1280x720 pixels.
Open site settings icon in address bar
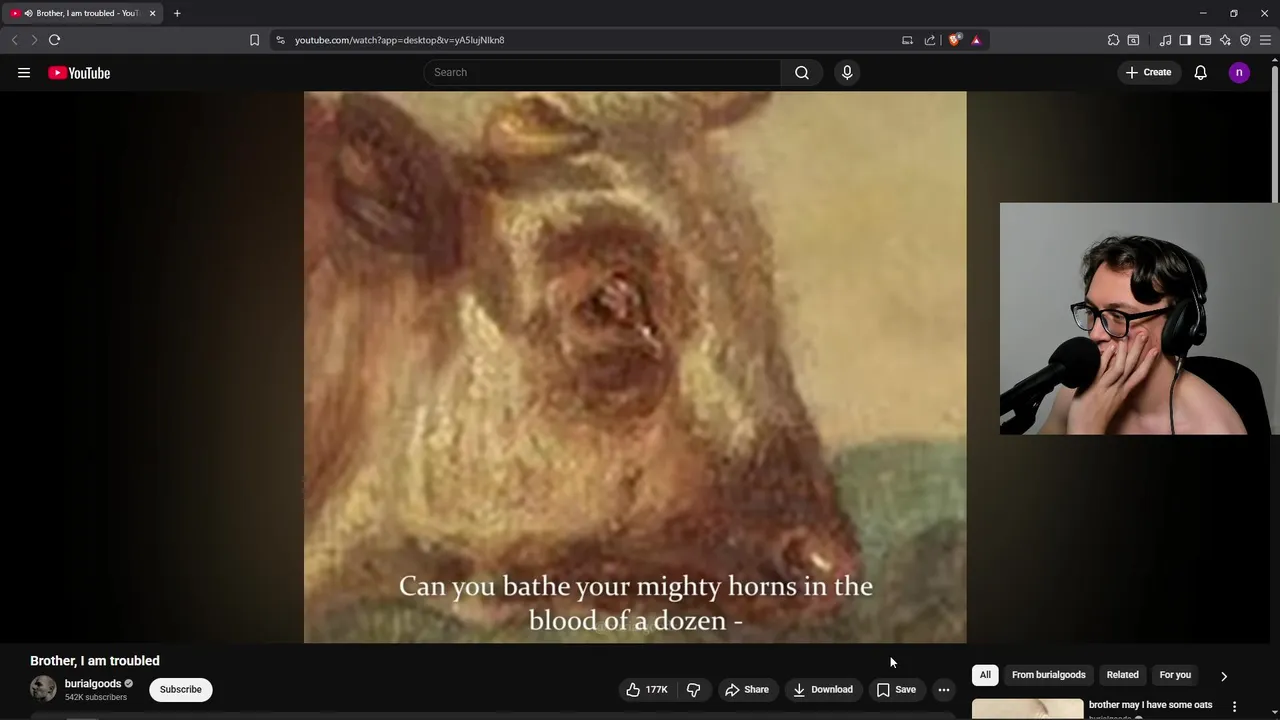(280, 40)
